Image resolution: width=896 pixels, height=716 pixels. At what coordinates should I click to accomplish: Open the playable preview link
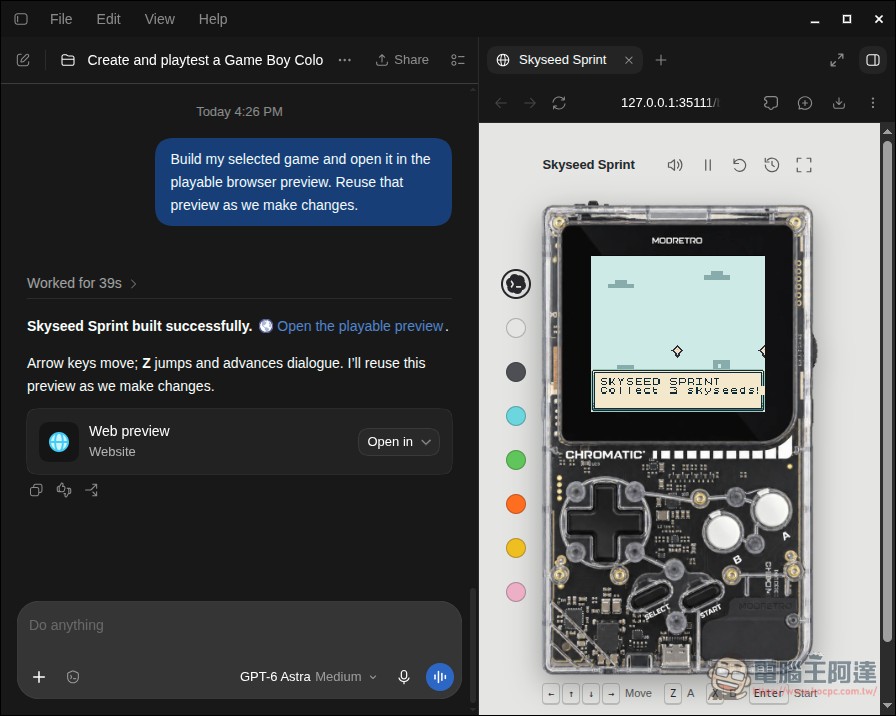(x=360, y=326)
